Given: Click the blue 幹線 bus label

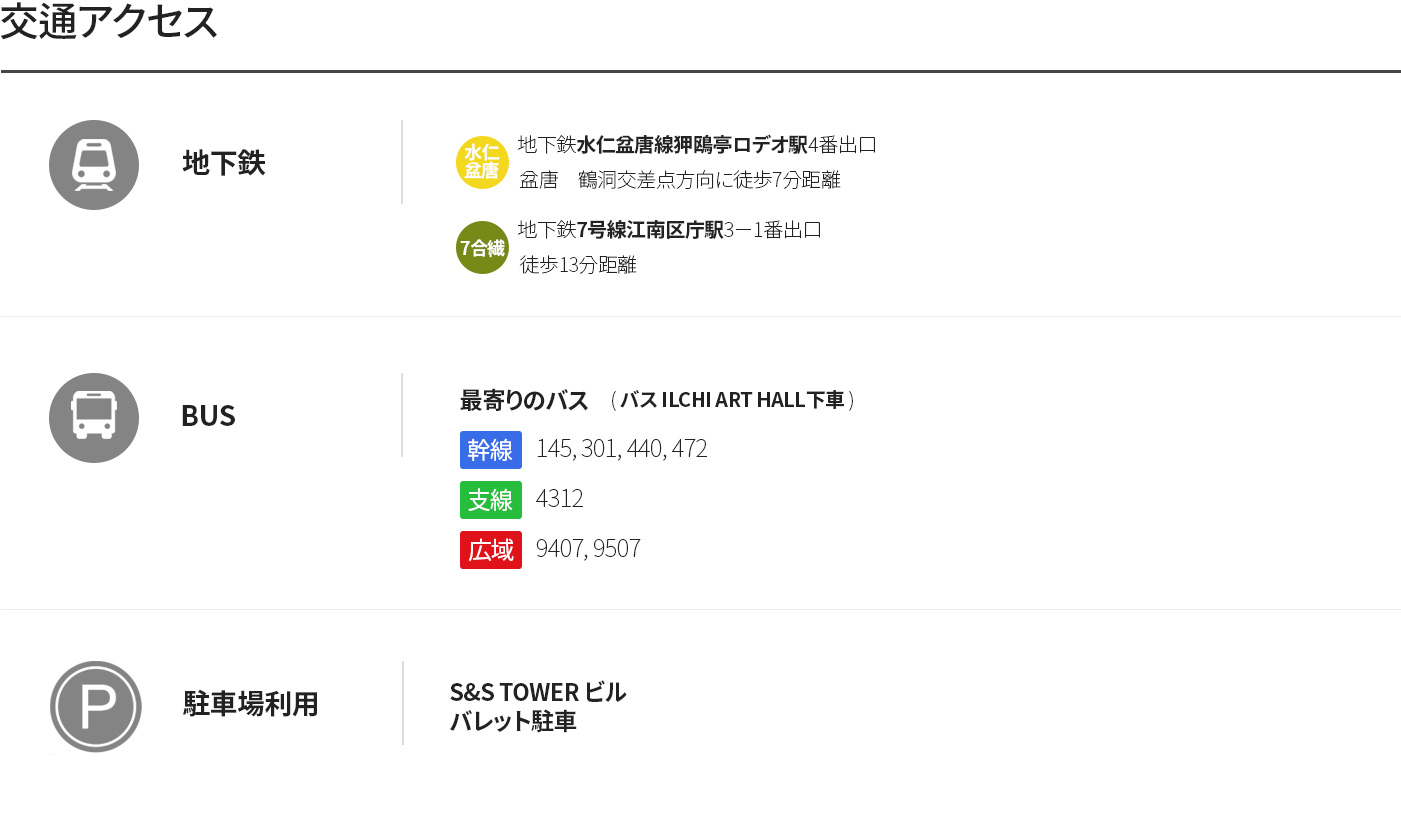Looking at the screenshot, I should coord(490,449).
